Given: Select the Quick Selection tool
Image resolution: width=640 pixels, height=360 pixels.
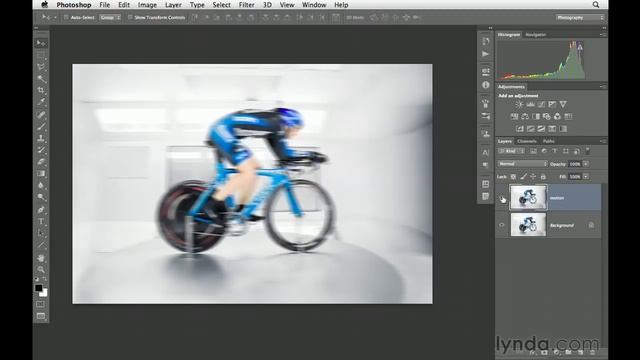Looking at the screenshot, I should point(41,78).
